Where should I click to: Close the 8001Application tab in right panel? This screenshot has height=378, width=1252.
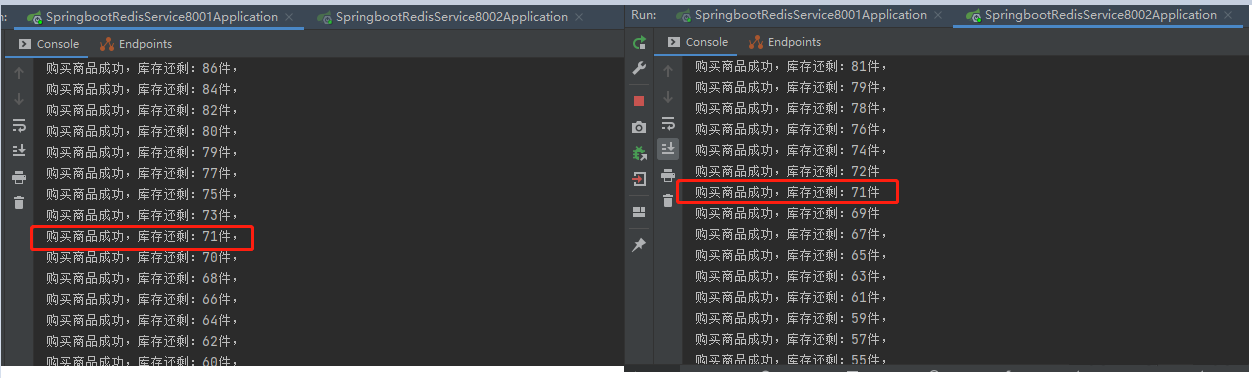[937, 16]
